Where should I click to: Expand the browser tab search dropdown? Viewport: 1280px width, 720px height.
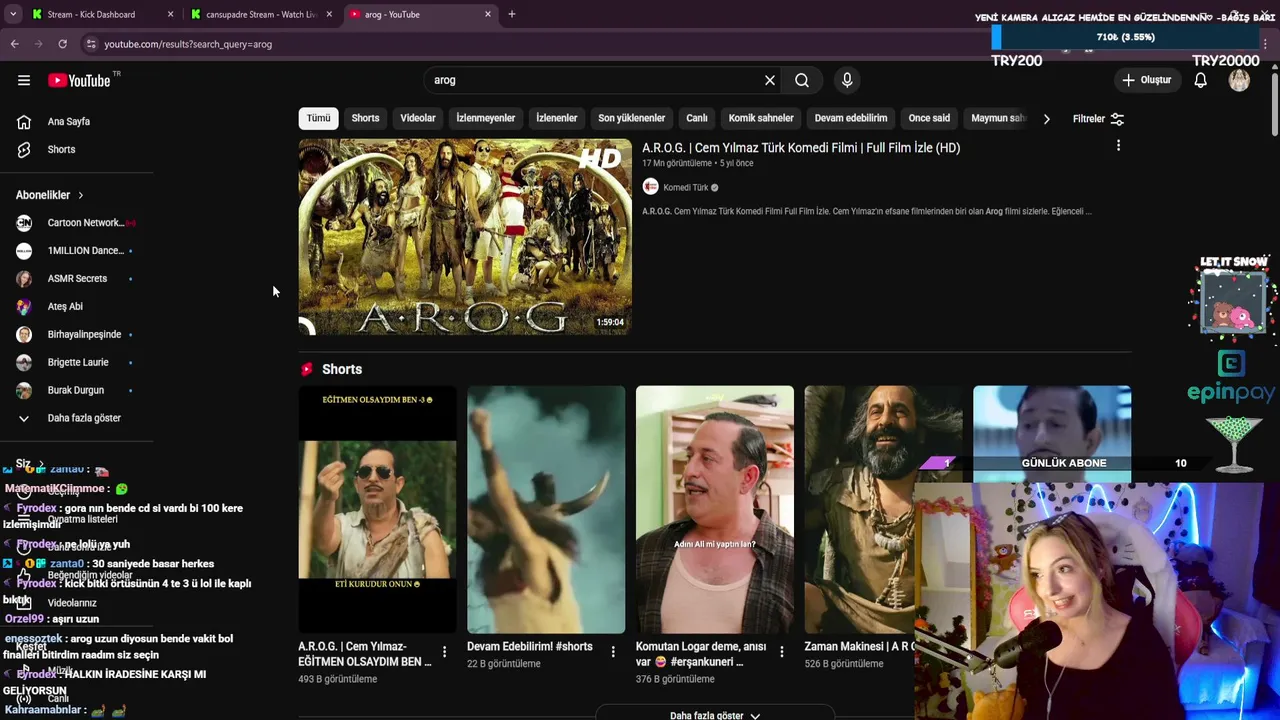pyautogui.click(x=12, y=14)
